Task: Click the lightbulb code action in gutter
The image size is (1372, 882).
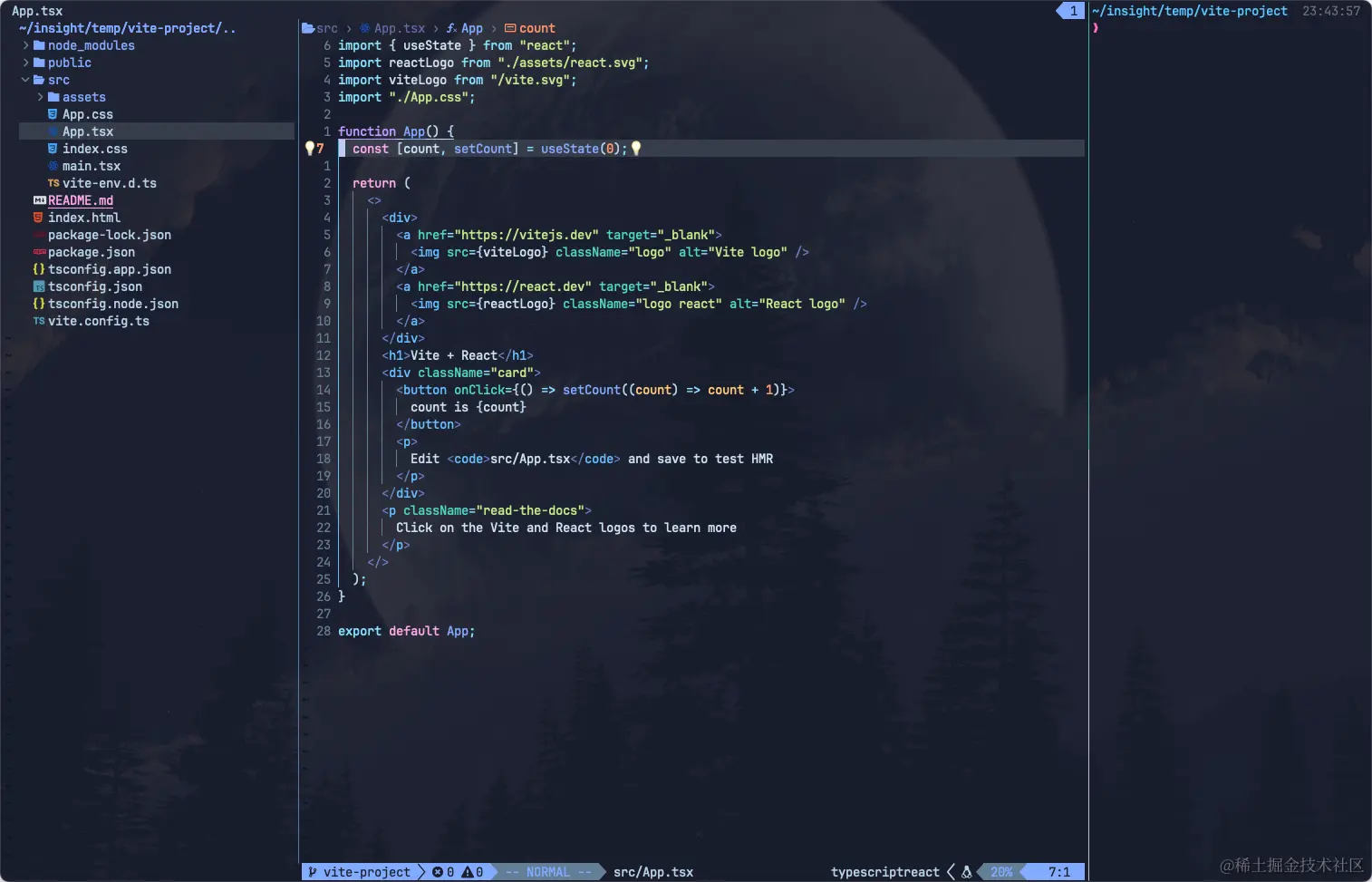Action: (x=309, y=148)
